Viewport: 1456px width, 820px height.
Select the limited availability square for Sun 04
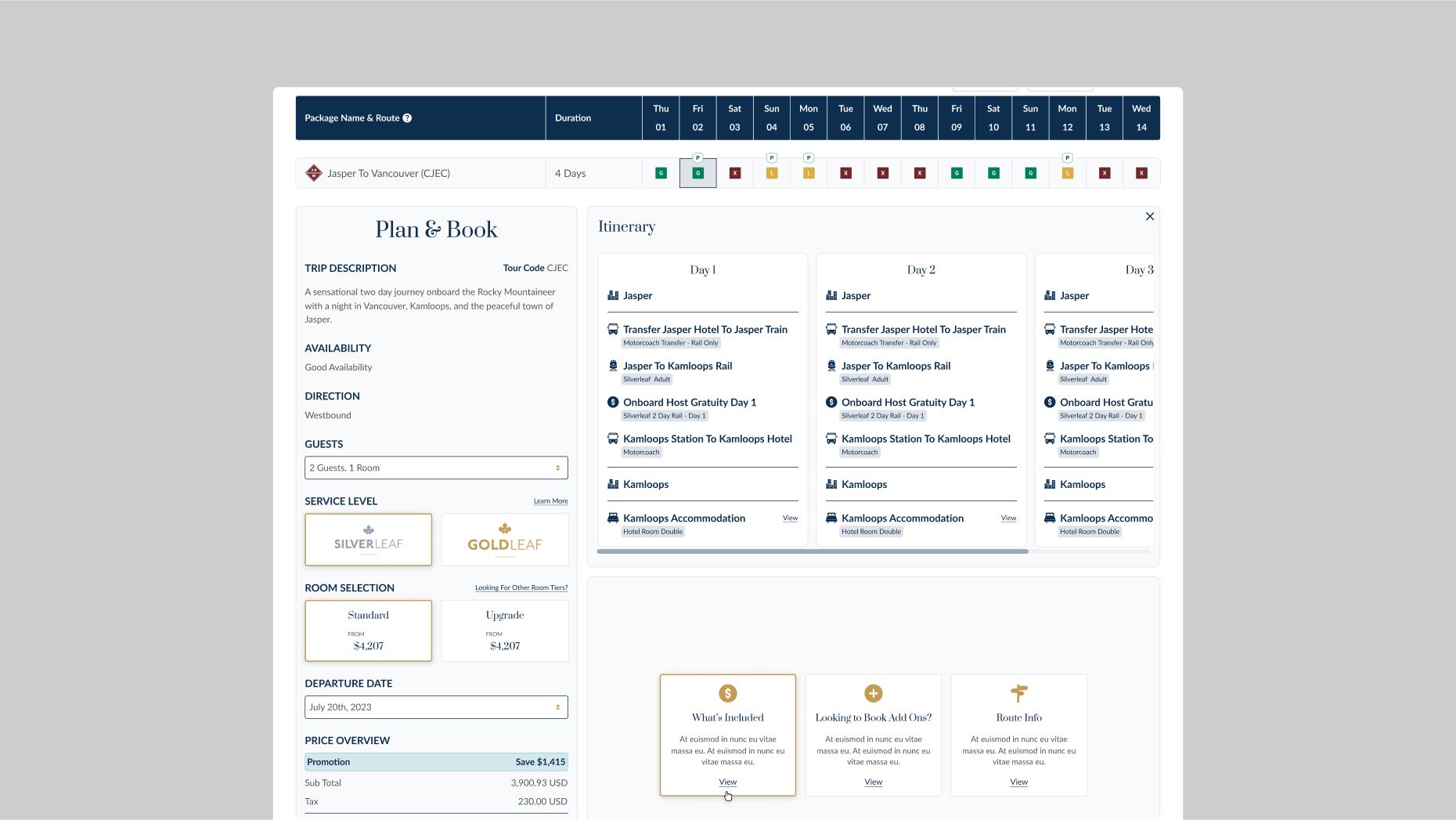click(772, 173)
